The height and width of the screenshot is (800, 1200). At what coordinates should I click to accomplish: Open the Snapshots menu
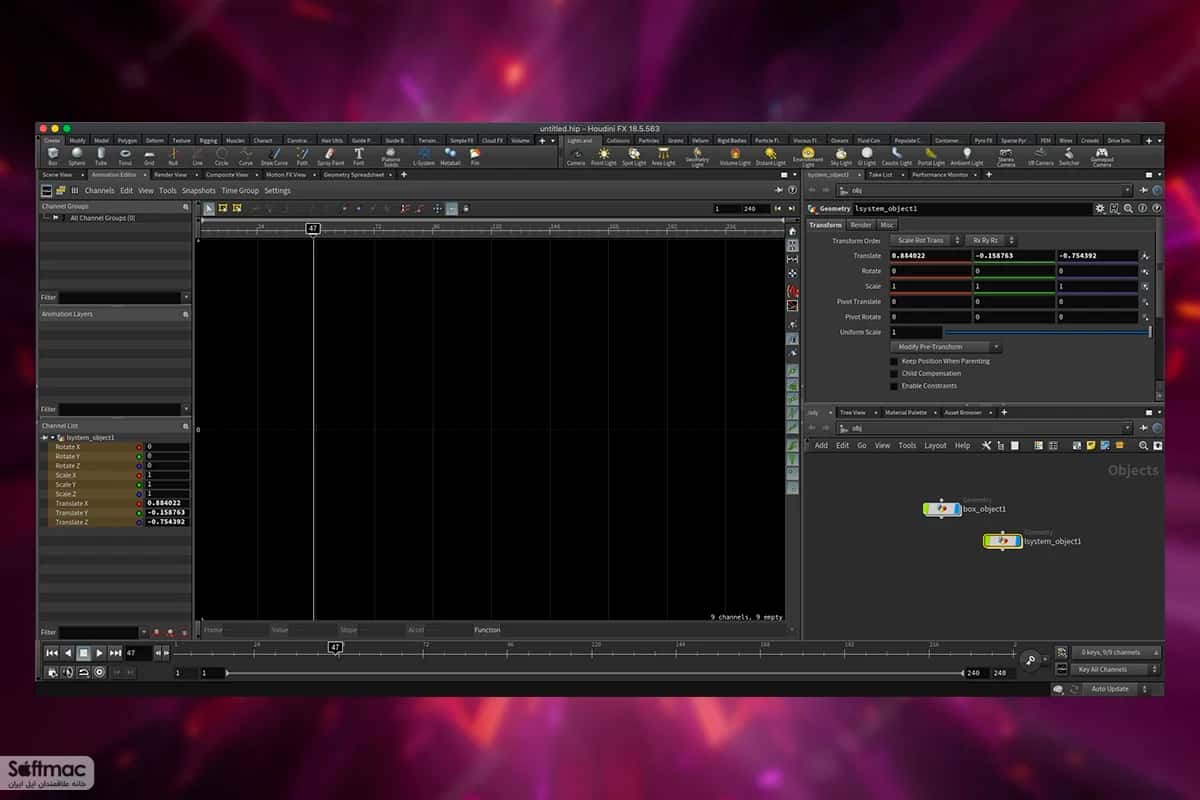click(199, 190)
